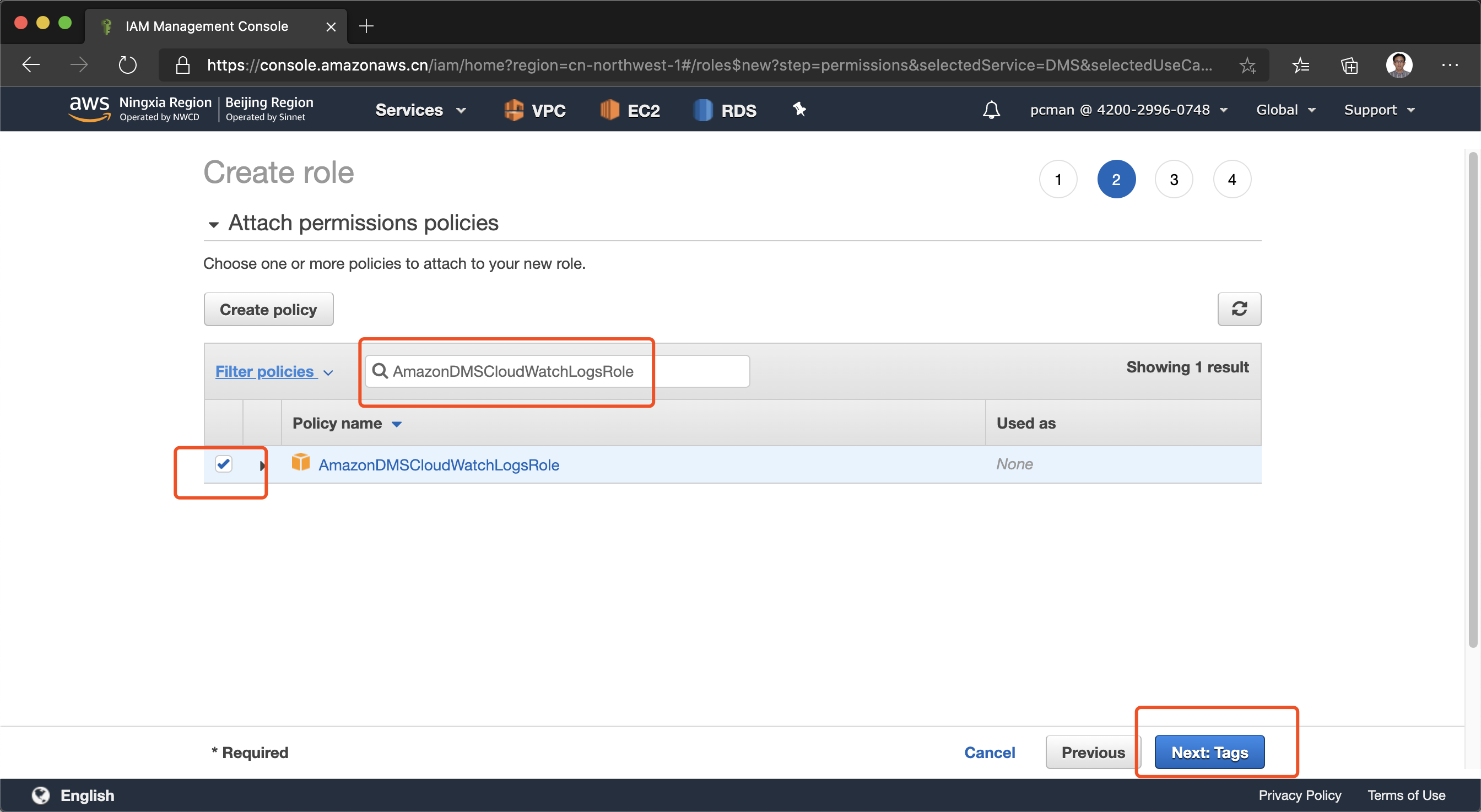Open the notifications bell icon

991,109
